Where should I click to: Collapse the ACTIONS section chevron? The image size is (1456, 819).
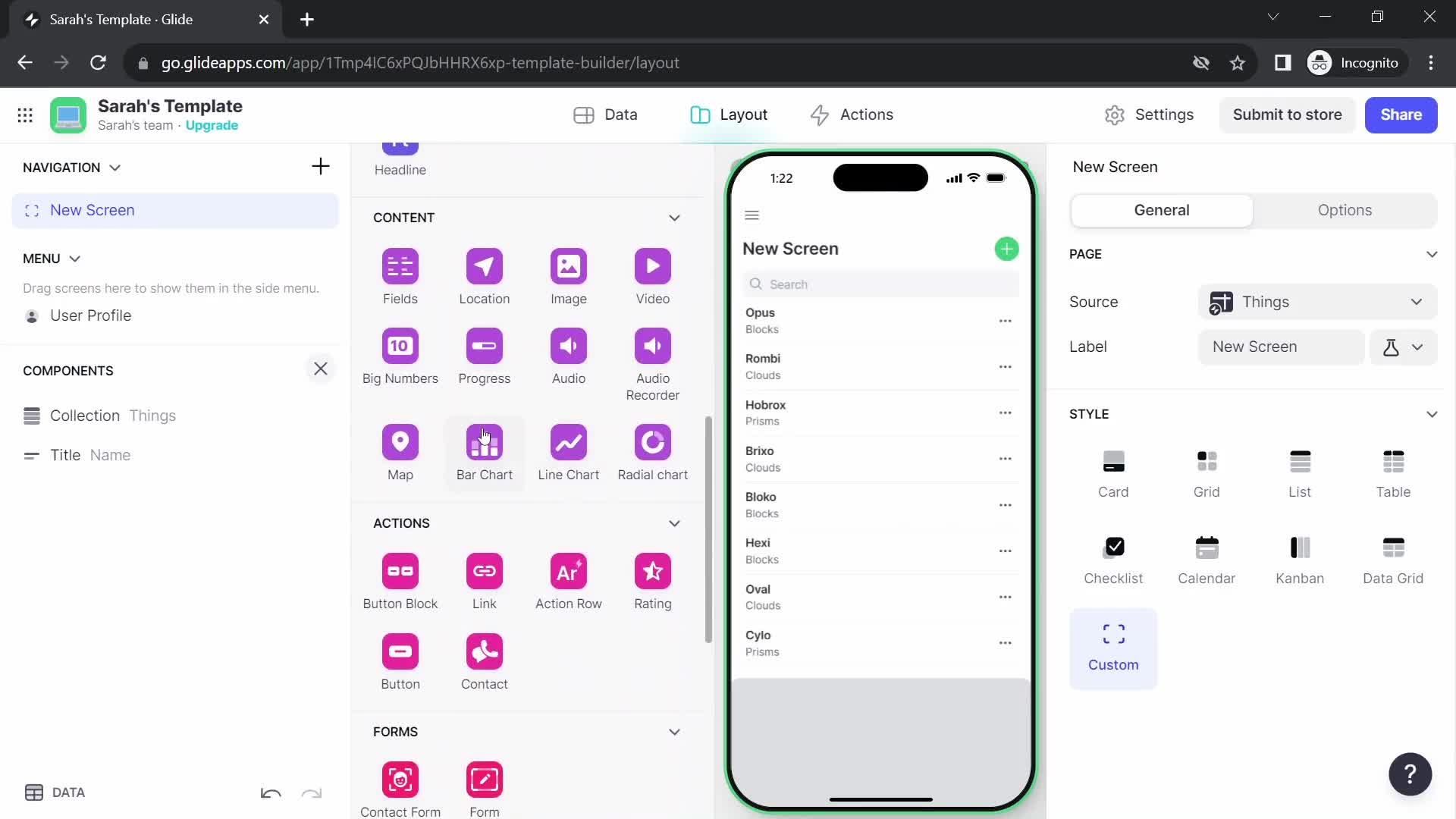[674, 523]
